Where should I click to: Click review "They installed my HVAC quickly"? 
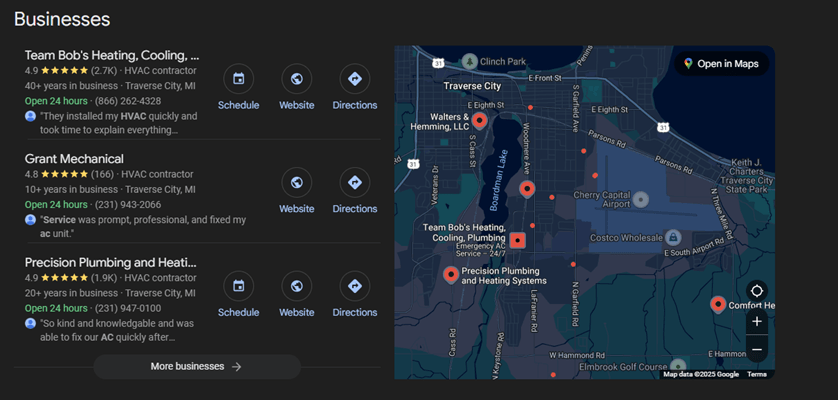click(x=118, y=123)
